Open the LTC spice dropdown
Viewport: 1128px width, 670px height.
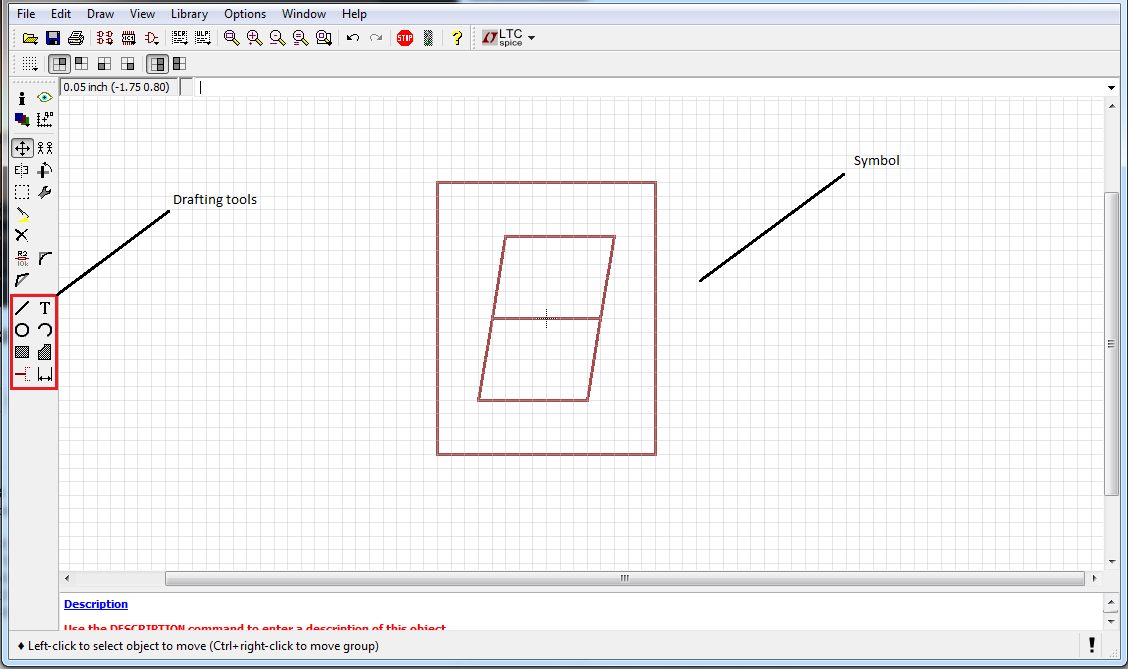point(530,37)
